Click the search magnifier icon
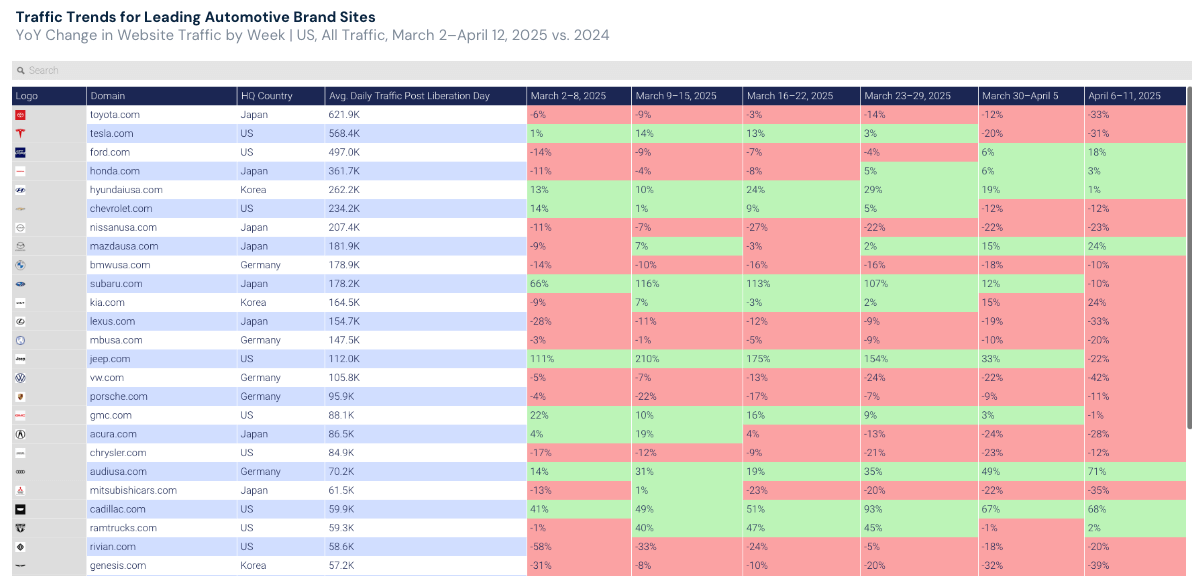1192x576 pixels. (20, 70)
